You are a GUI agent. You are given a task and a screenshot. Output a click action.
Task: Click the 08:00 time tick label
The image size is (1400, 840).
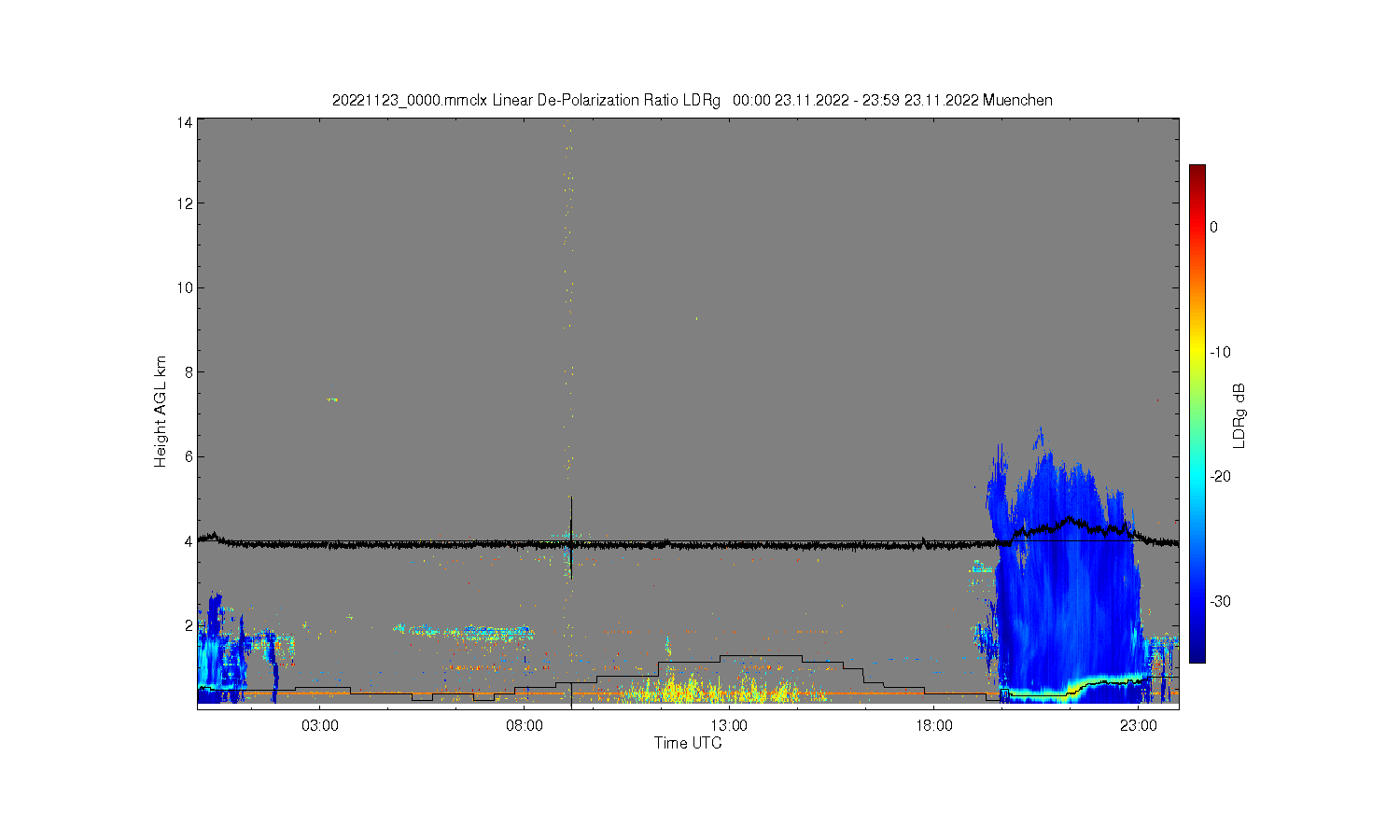(525, 725)
